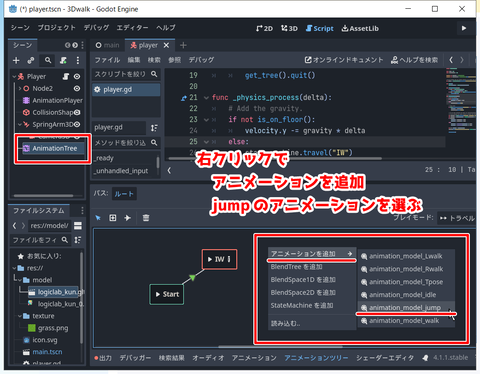
Task: Collapse the model folder
Action: 20,280
